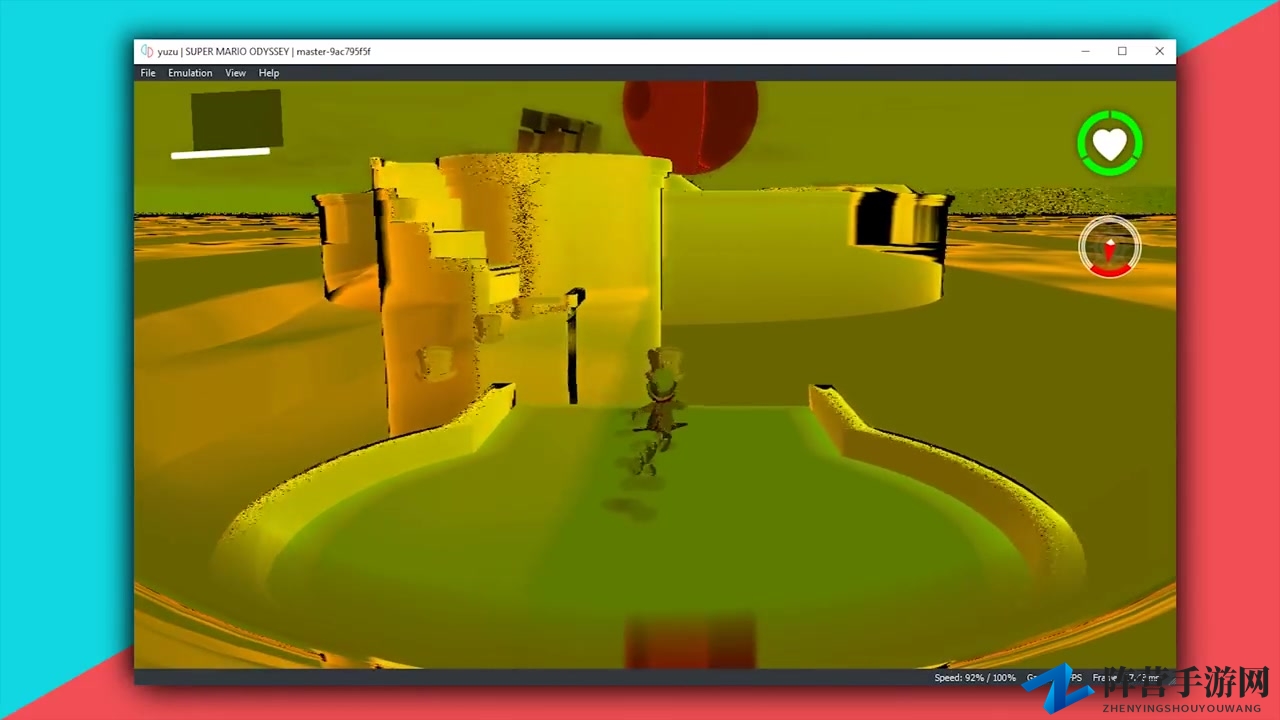This screenshot has width=1280, height=720.
Task: Minimize the yuzu window
Action: tap(1085, 51)
